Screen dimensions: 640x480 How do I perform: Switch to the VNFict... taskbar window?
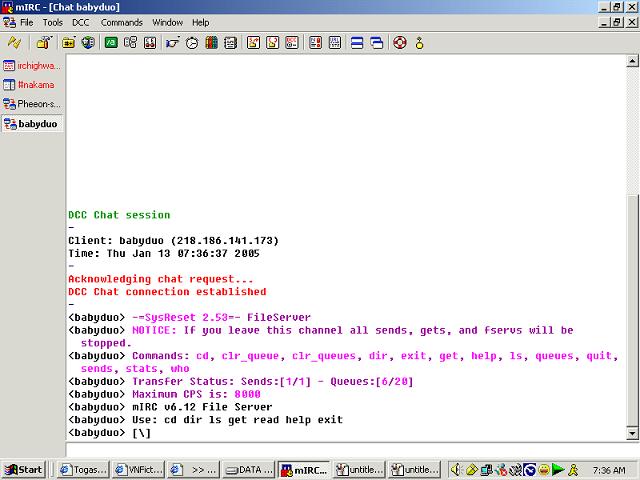click(138, 470)
